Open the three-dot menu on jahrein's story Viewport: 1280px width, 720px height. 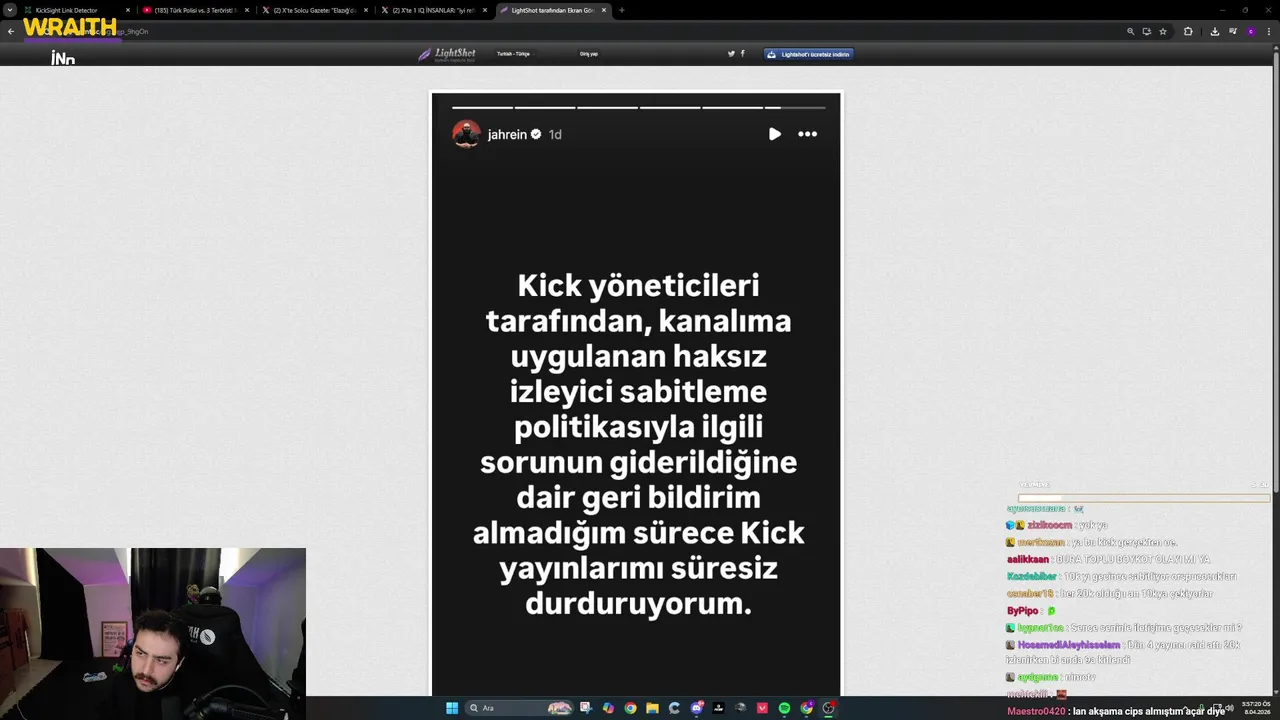click(807, 134)
